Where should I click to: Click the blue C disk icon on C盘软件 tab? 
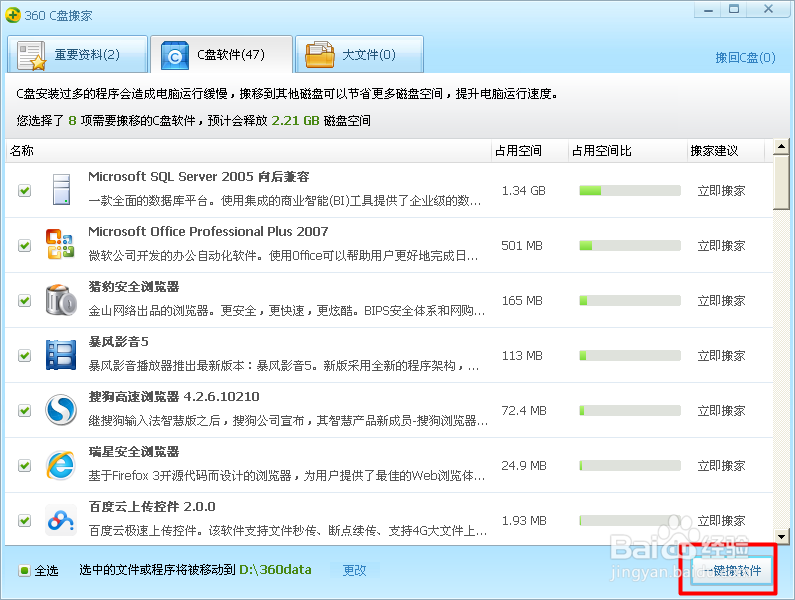tap(175, 56)
